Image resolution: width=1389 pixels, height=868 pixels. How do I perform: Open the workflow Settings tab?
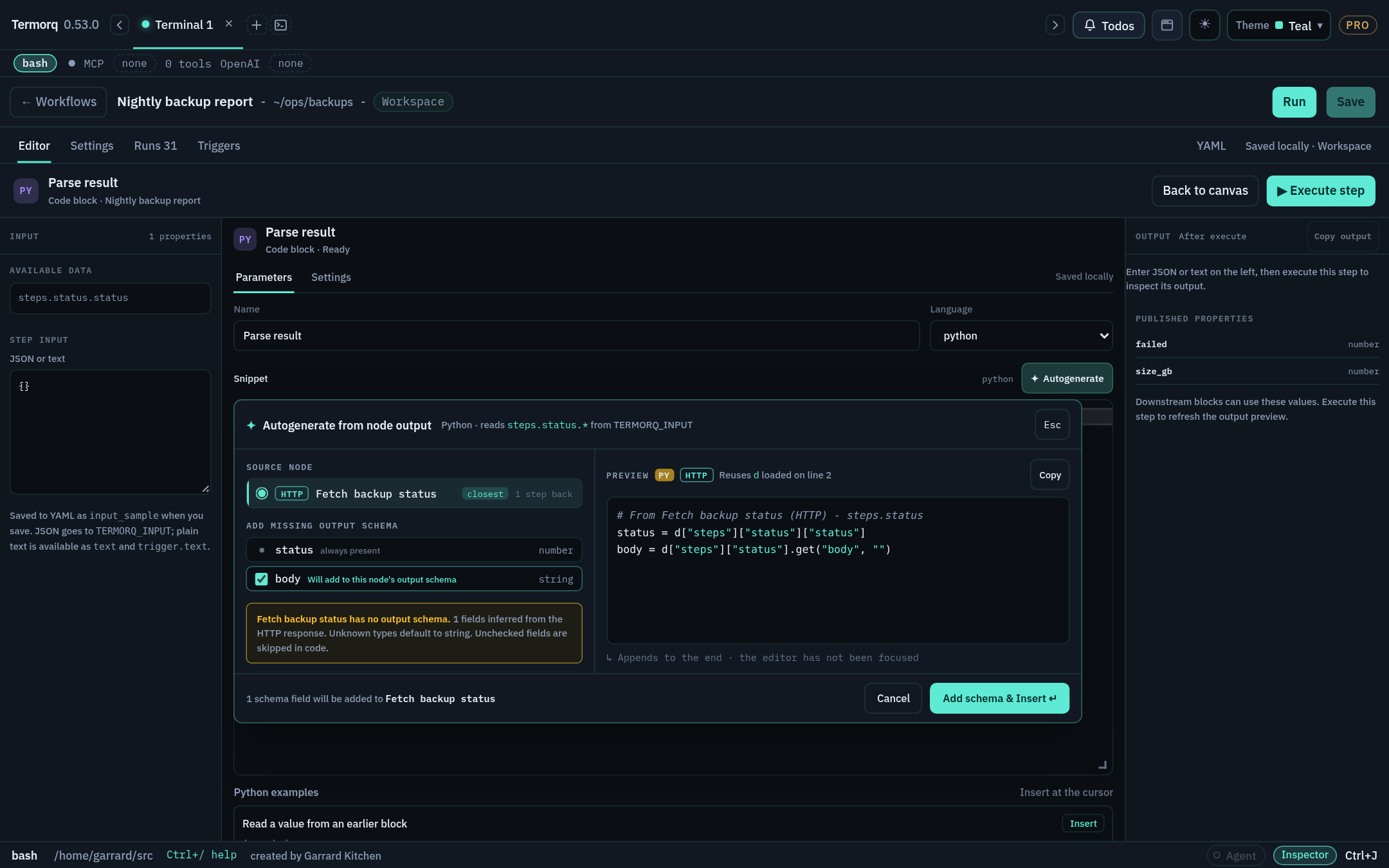[92, 146]
